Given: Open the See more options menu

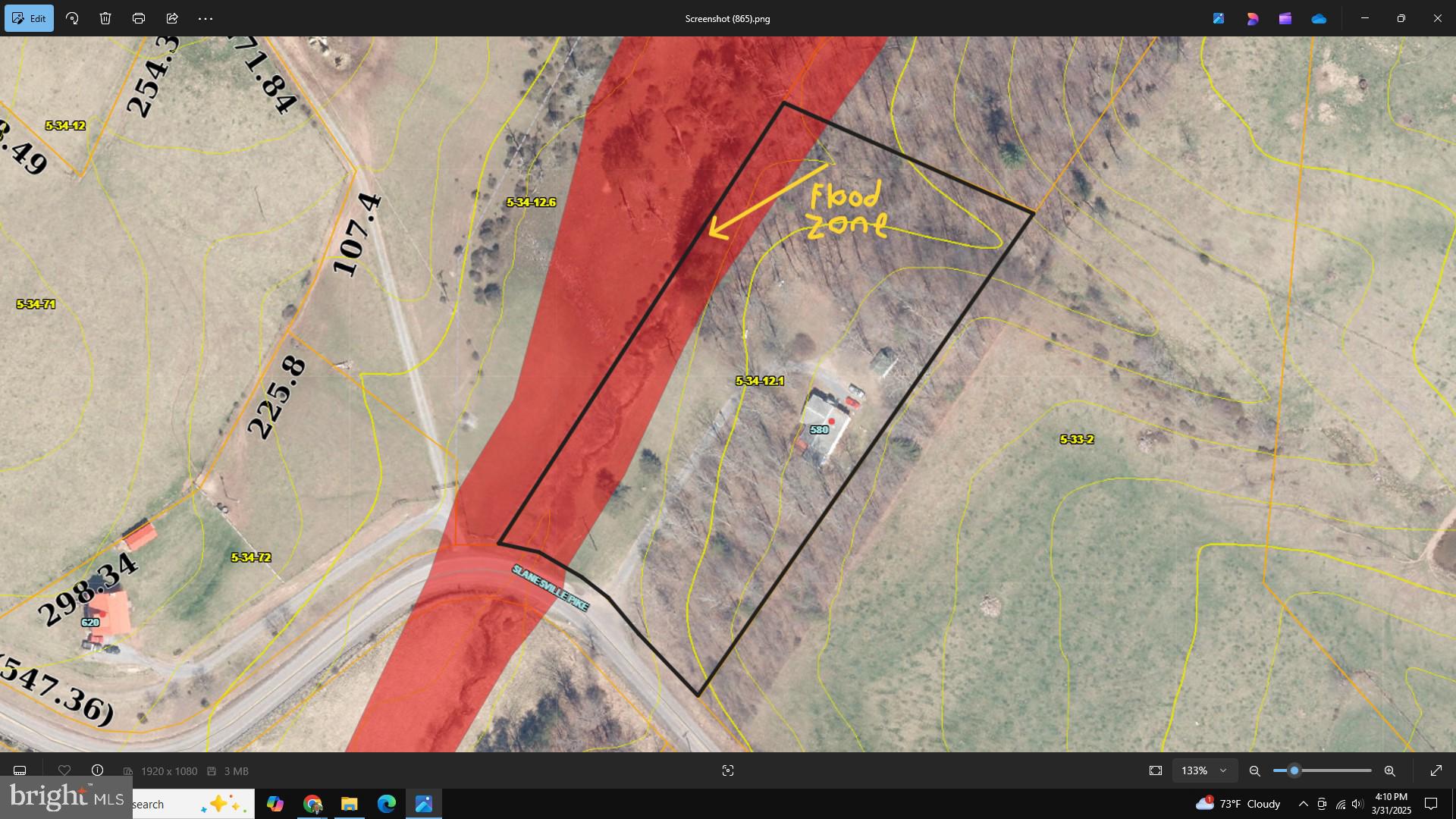Looking at the screenshot, I should [x=206, y=18].
